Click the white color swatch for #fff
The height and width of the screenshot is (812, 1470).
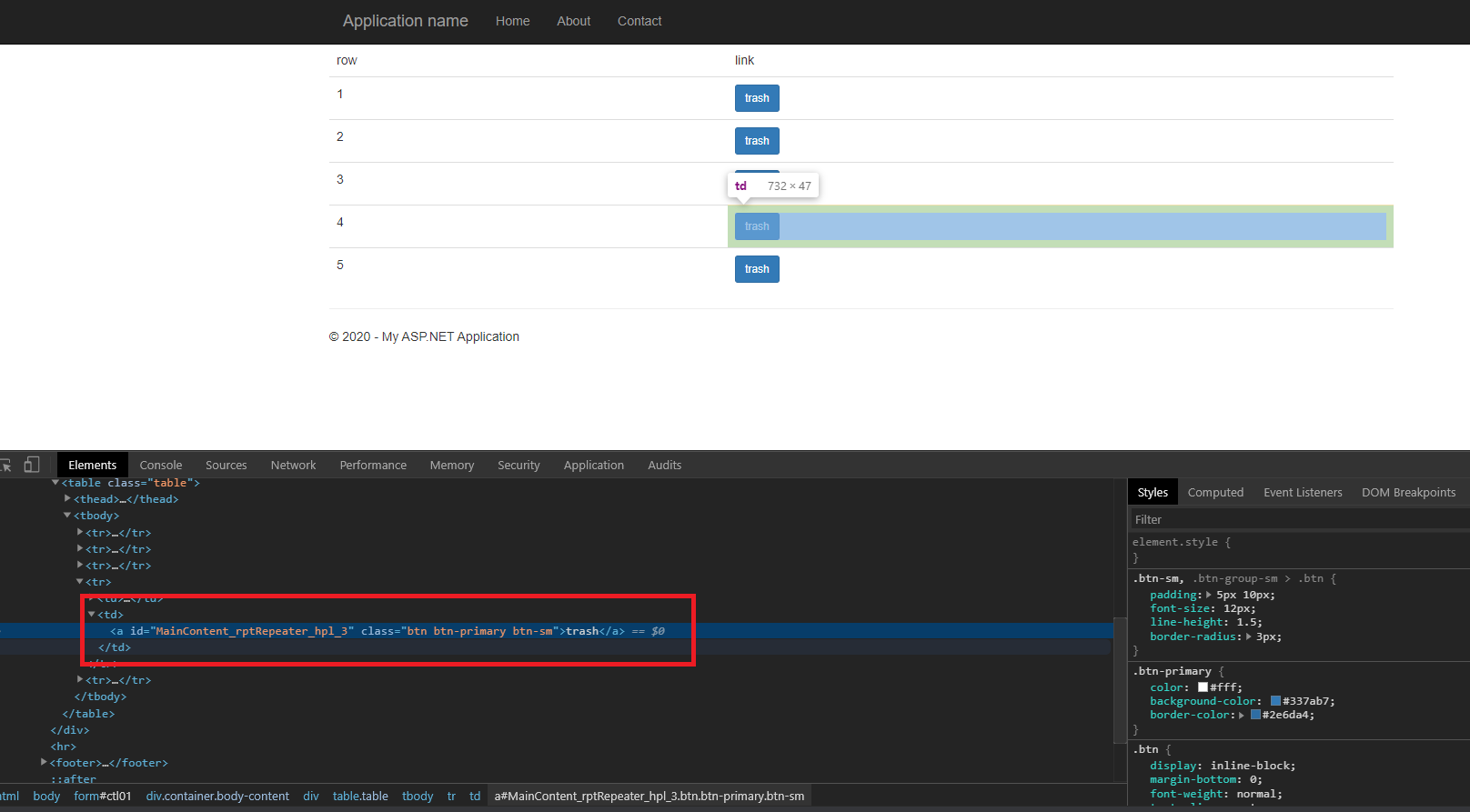[x=1203, y=688]
